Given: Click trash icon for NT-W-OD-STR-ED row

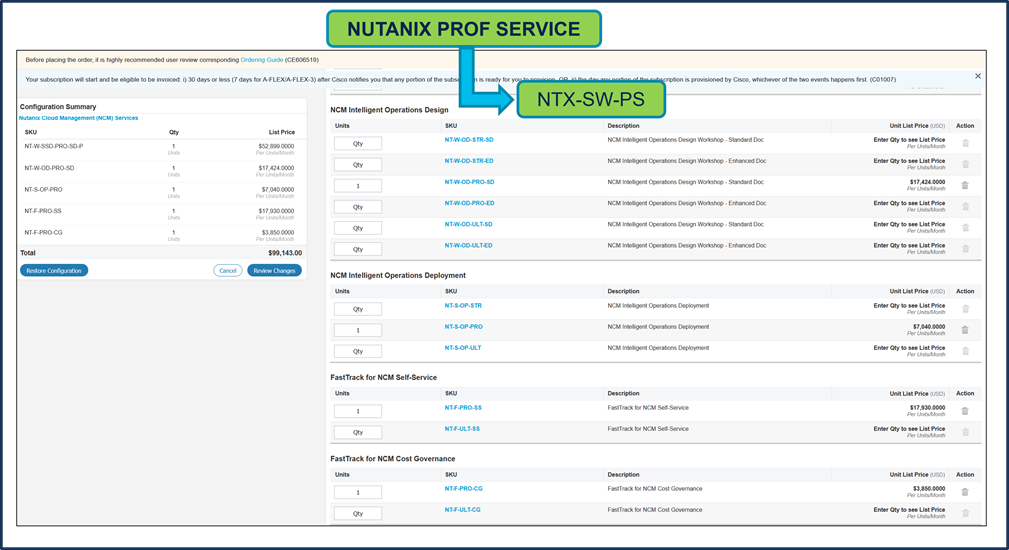Looking at the screenshot, I should coord(965,164).
